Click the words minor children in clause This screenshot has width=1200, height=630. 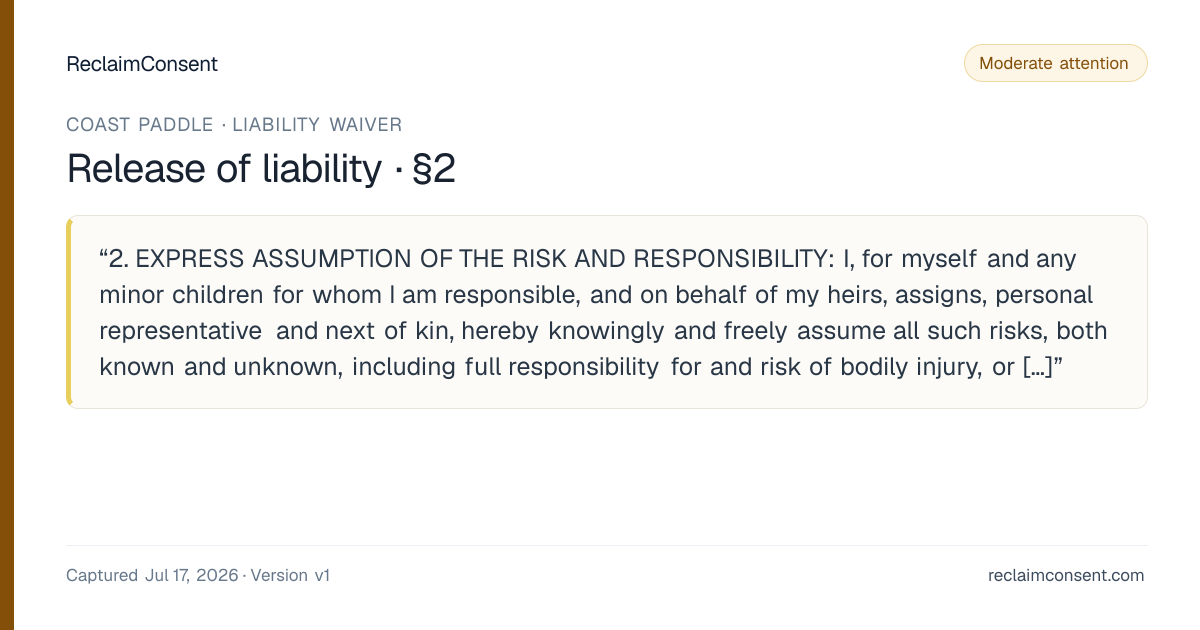pyautogui.click(x=187, y=295)
